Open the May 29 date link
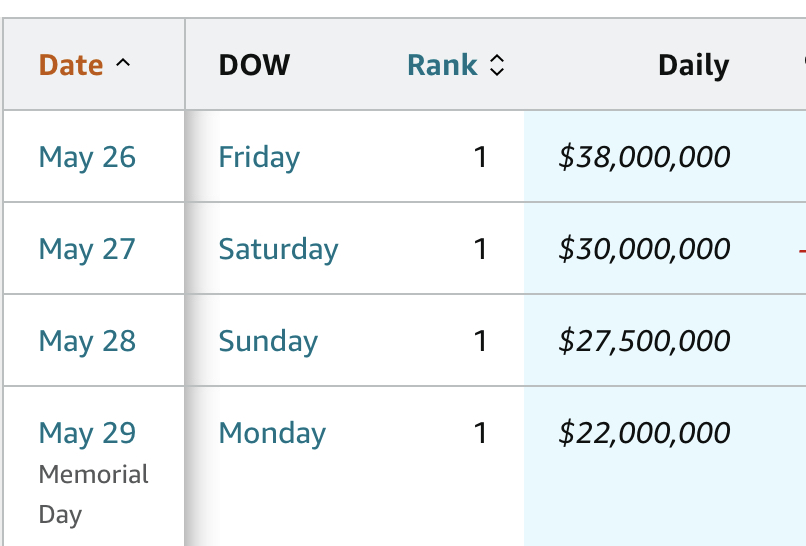806x546 pixels. point(87,433)
